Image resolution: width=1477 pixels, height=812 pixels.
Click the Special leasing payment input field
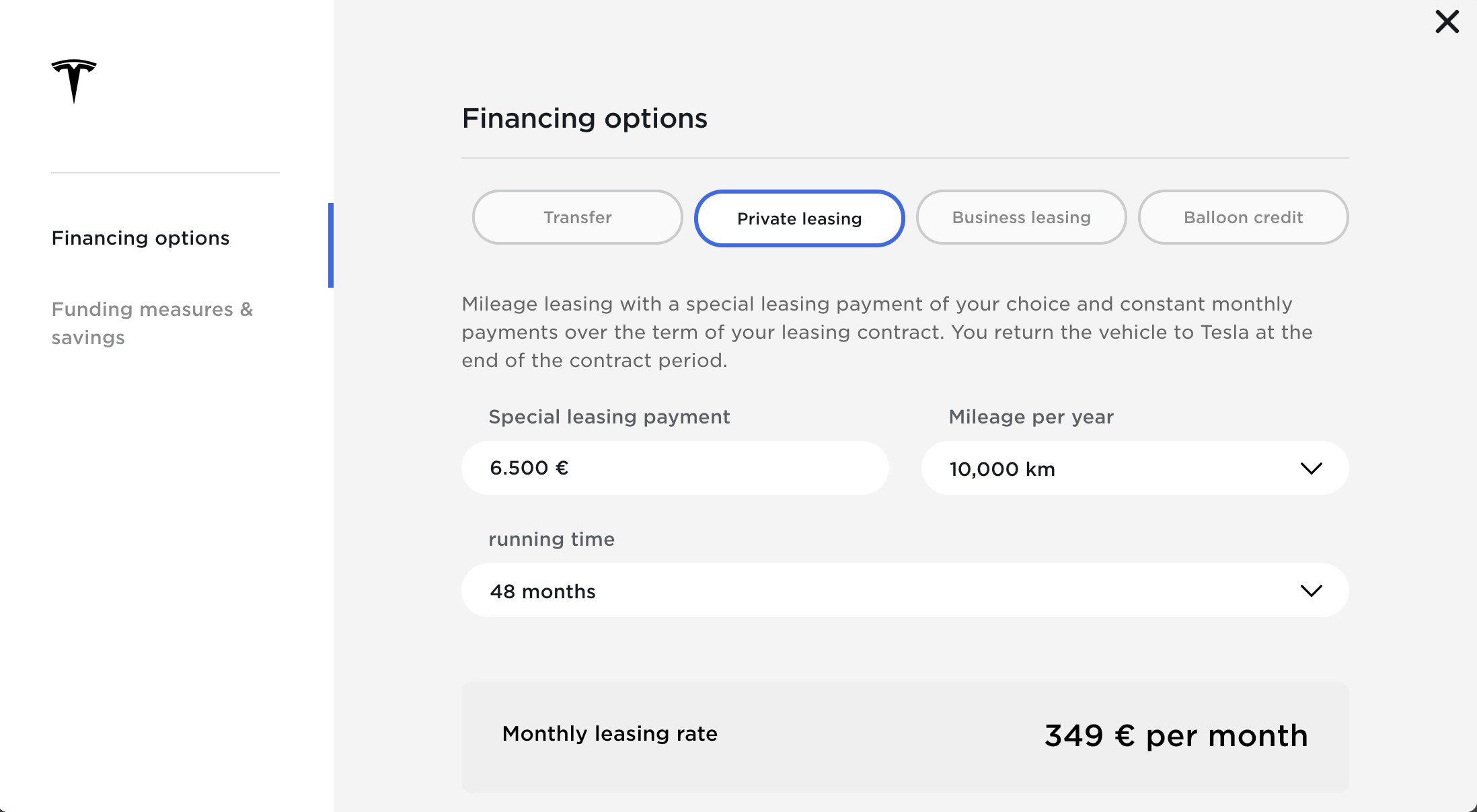675,469
